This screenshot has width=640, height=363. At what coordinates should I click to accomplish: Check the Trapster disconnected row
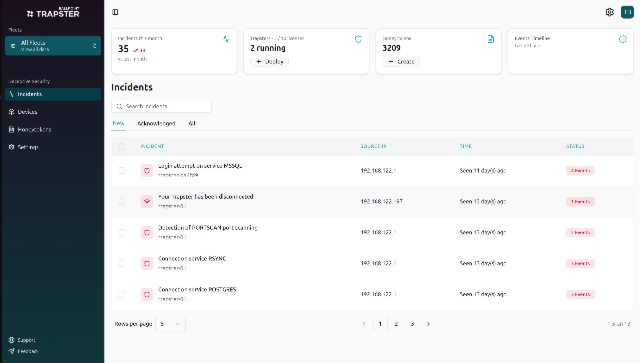121,201
